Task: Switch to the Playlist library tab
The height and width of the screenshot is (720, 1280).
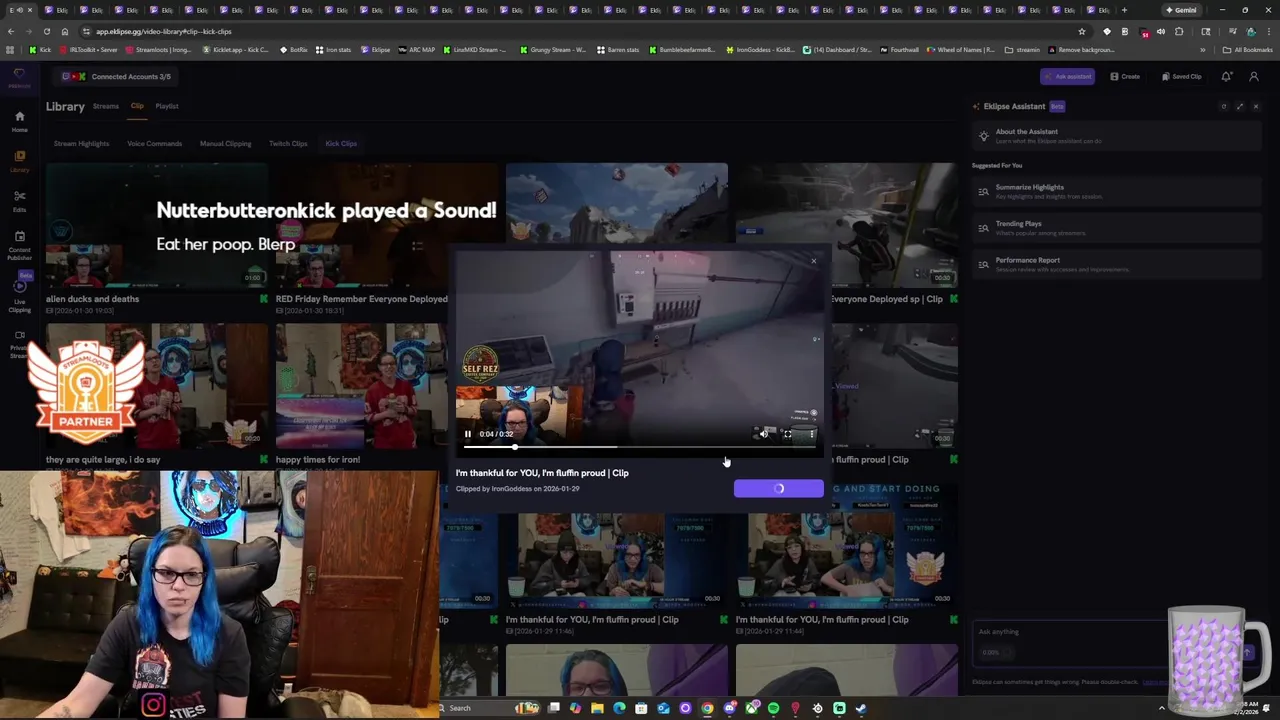Action: 167,106
